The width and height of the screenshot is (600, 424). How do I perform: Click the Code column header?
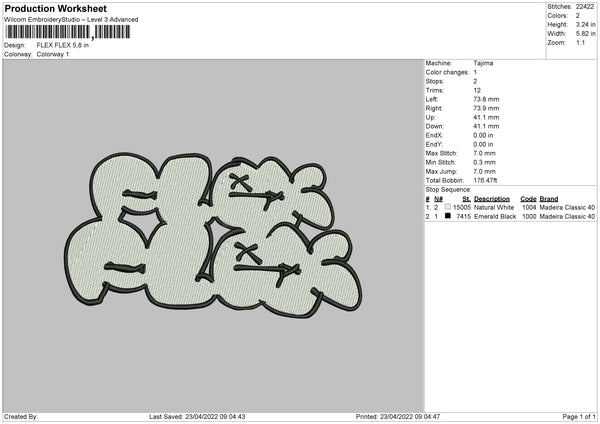point(528,199)
